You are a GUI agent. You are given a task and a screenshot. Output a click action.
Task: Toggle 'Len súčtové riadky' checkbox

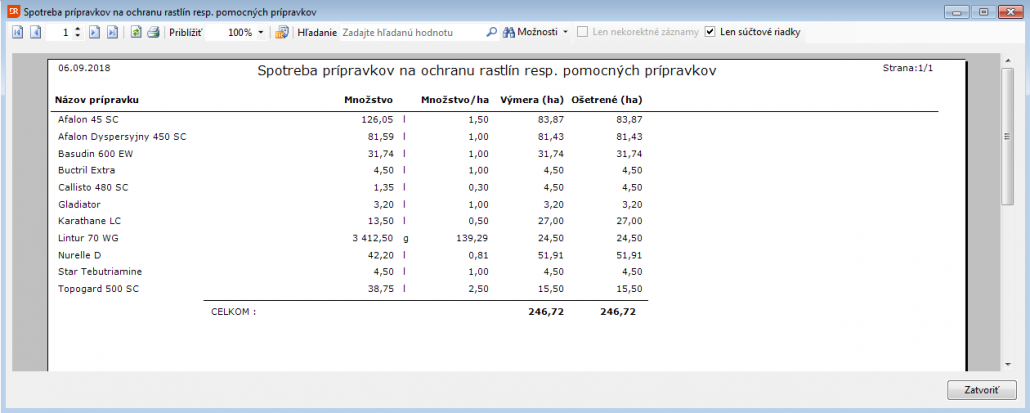(709, 32)
